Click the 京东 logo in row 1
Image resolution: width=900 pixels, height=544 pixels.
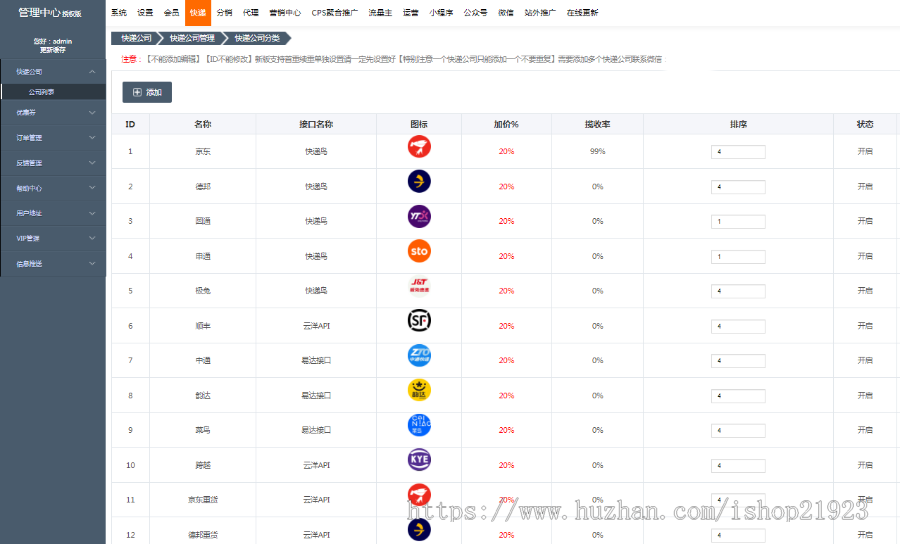coord(419,147)
